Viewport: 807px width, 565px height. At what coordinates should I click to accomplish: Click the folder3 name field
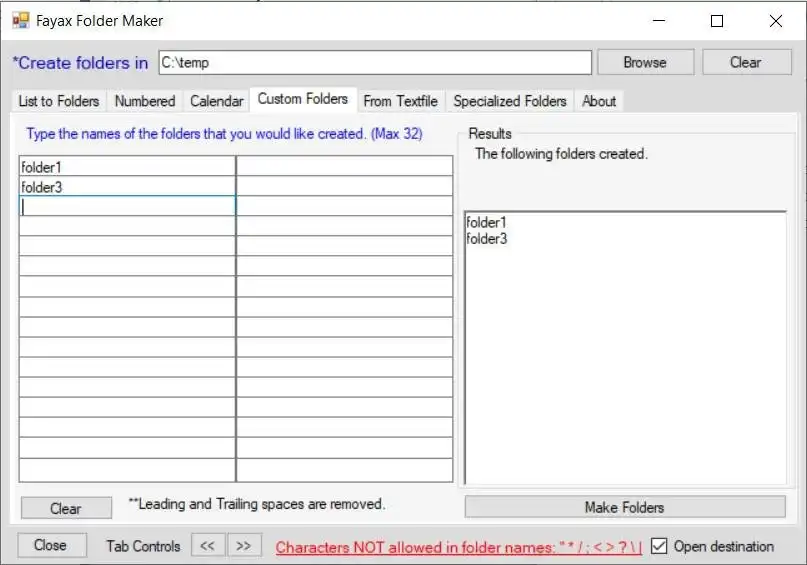click(x=127, y=187)
